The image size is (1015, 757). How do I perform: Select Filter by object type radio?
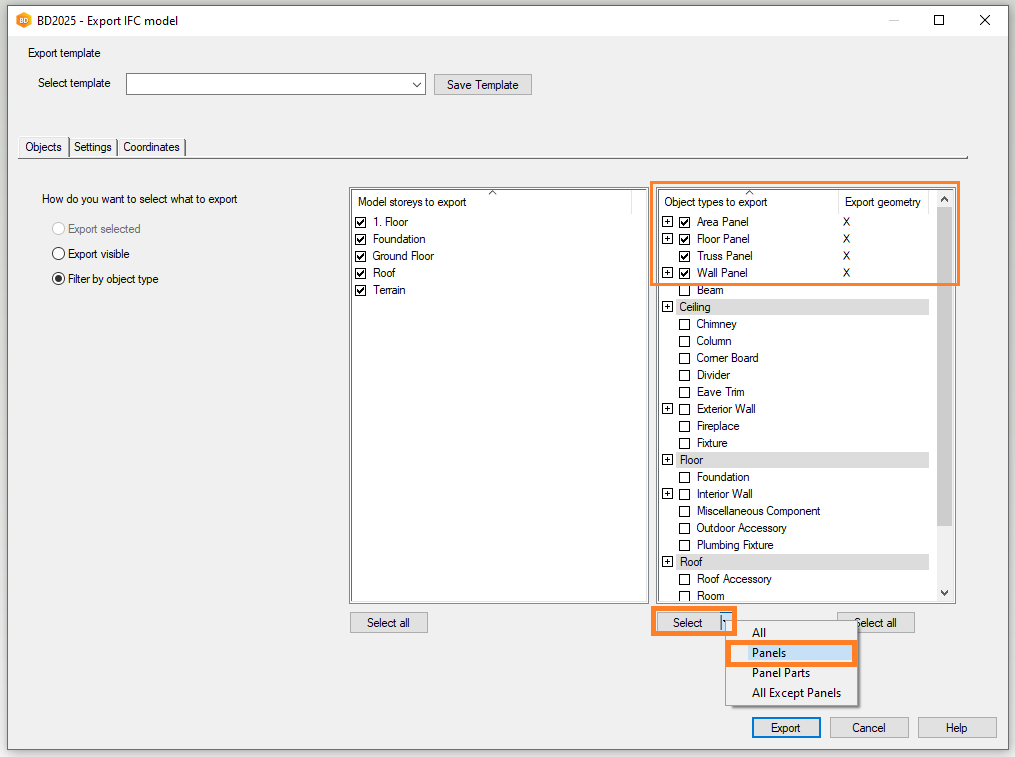[59, 279]
